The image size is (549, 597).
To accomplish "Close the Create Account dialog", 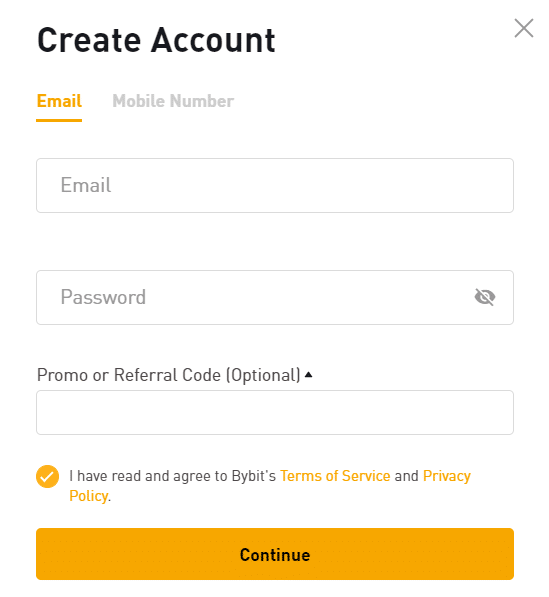I will 523,28.
